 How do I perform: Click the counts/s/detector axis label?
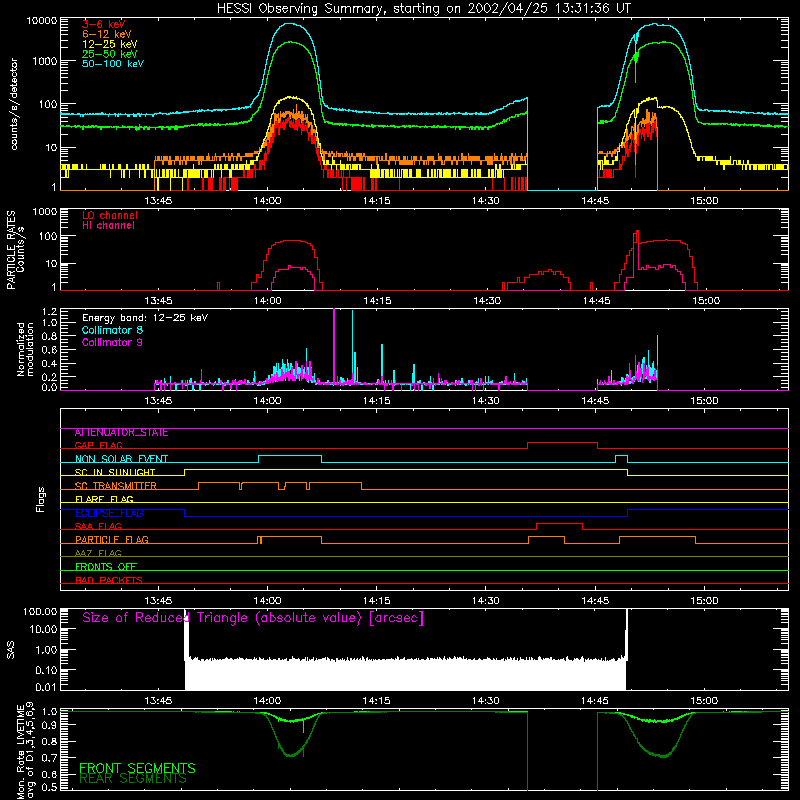point(14,104)
